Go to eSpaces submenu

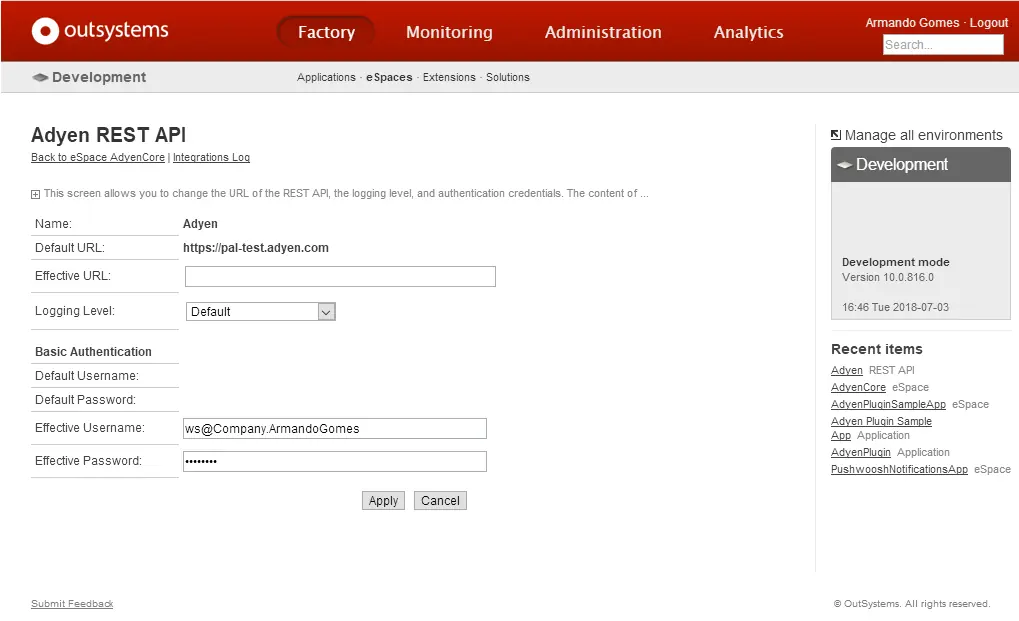[389, 77]
